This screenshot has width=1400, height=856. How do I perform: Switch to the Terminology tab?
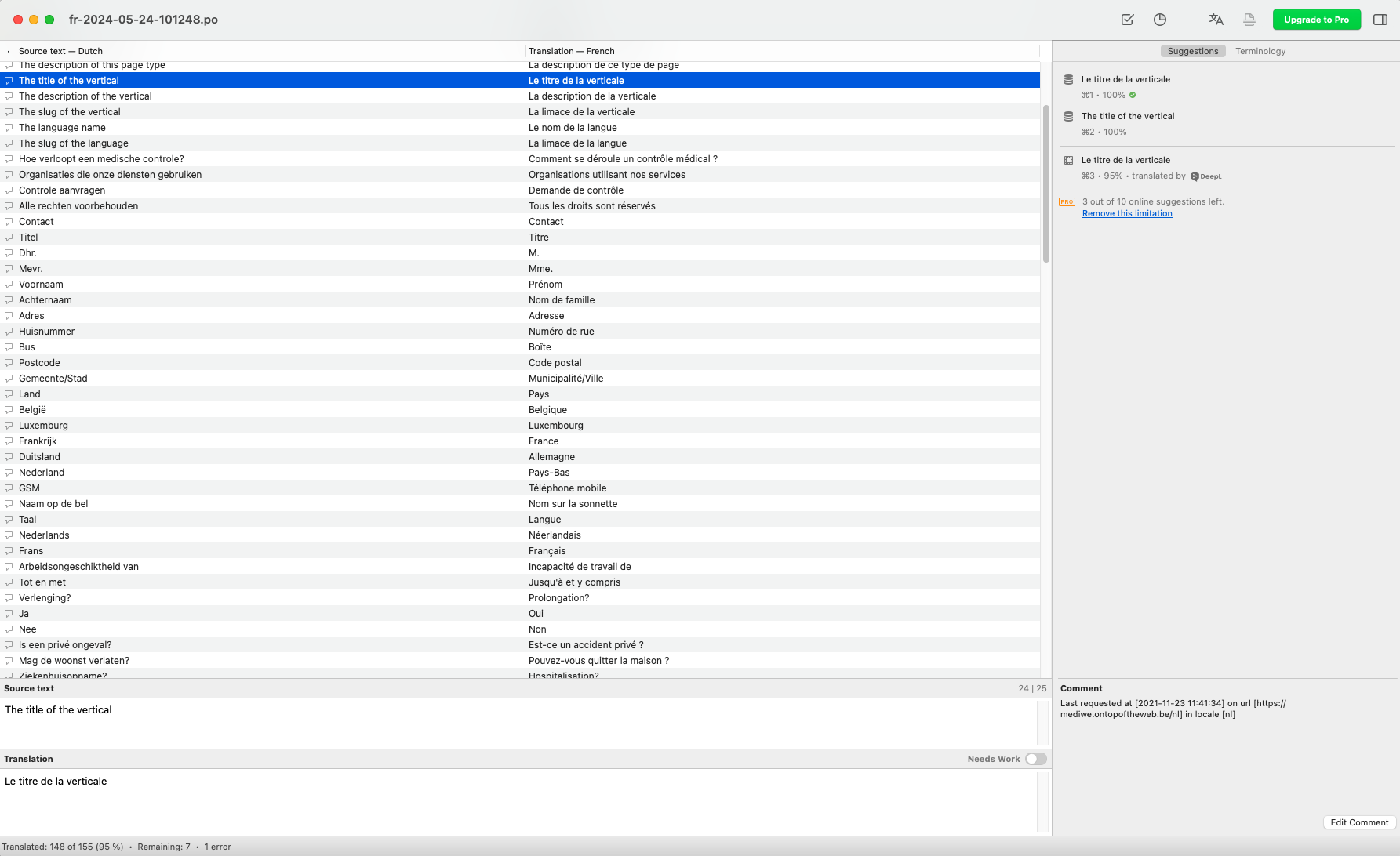pyautogui.click(x=1260, y=51)
